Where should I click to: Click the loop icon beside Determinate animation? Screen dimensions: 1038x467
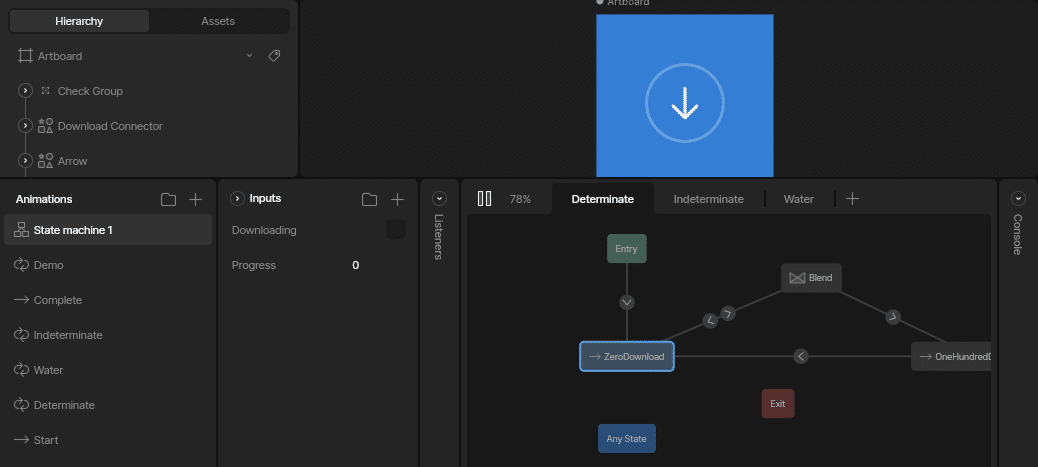(x=21, y=405)
